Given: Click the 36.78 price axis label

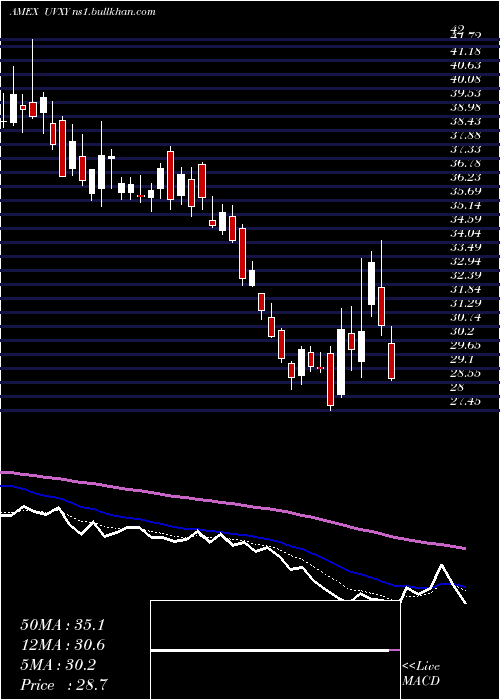Looking at the screenshot, I should 467,163.
